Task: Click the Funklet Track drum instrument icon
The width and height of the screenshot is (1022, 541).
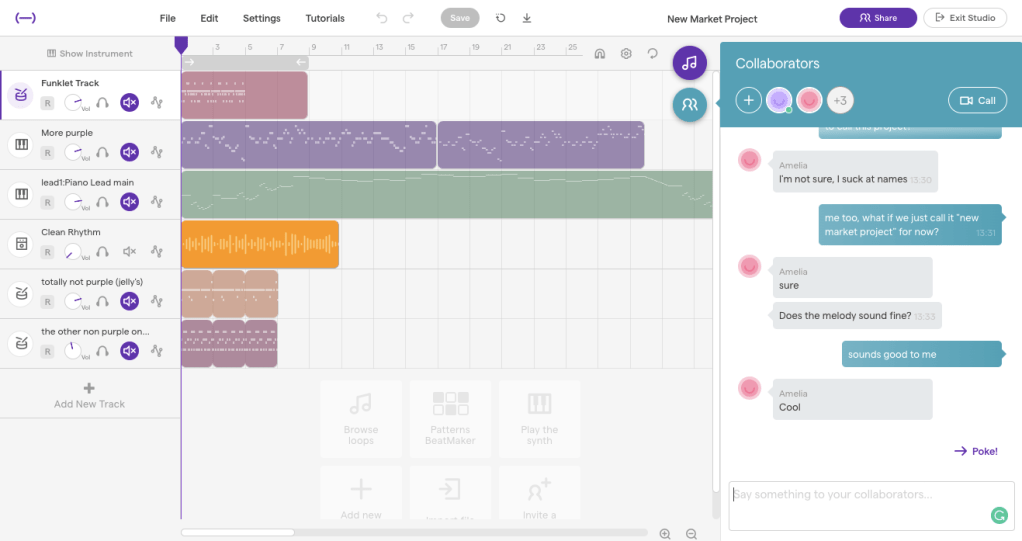Action: [x=19, y=95]
